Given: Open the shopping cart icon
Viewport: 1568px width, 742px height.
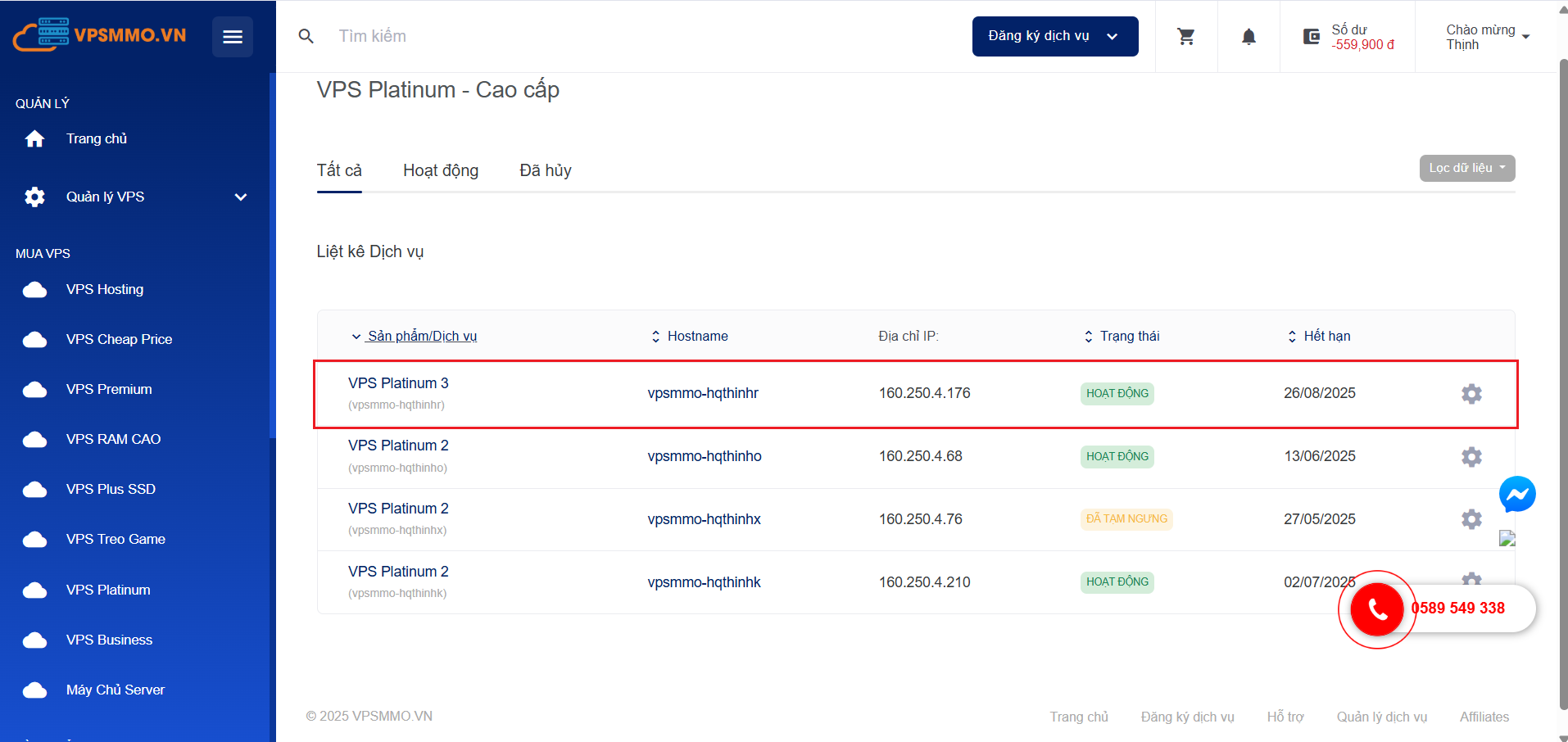Looking at the screenshot, I should (1186, 36).
